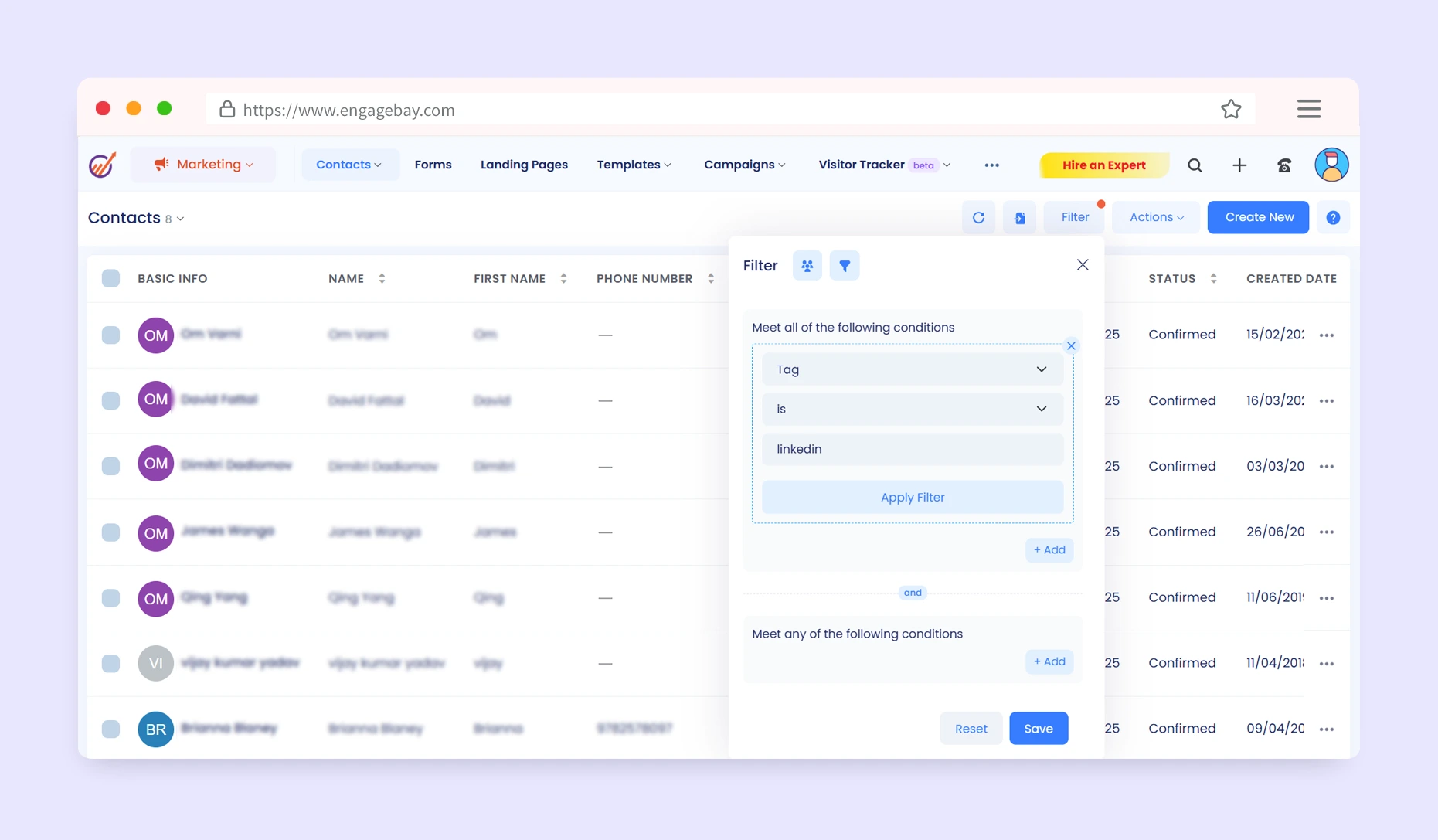1438x840 pixels.
Task: Select the funnel icon in Filter panel
Action: point(845,266)
